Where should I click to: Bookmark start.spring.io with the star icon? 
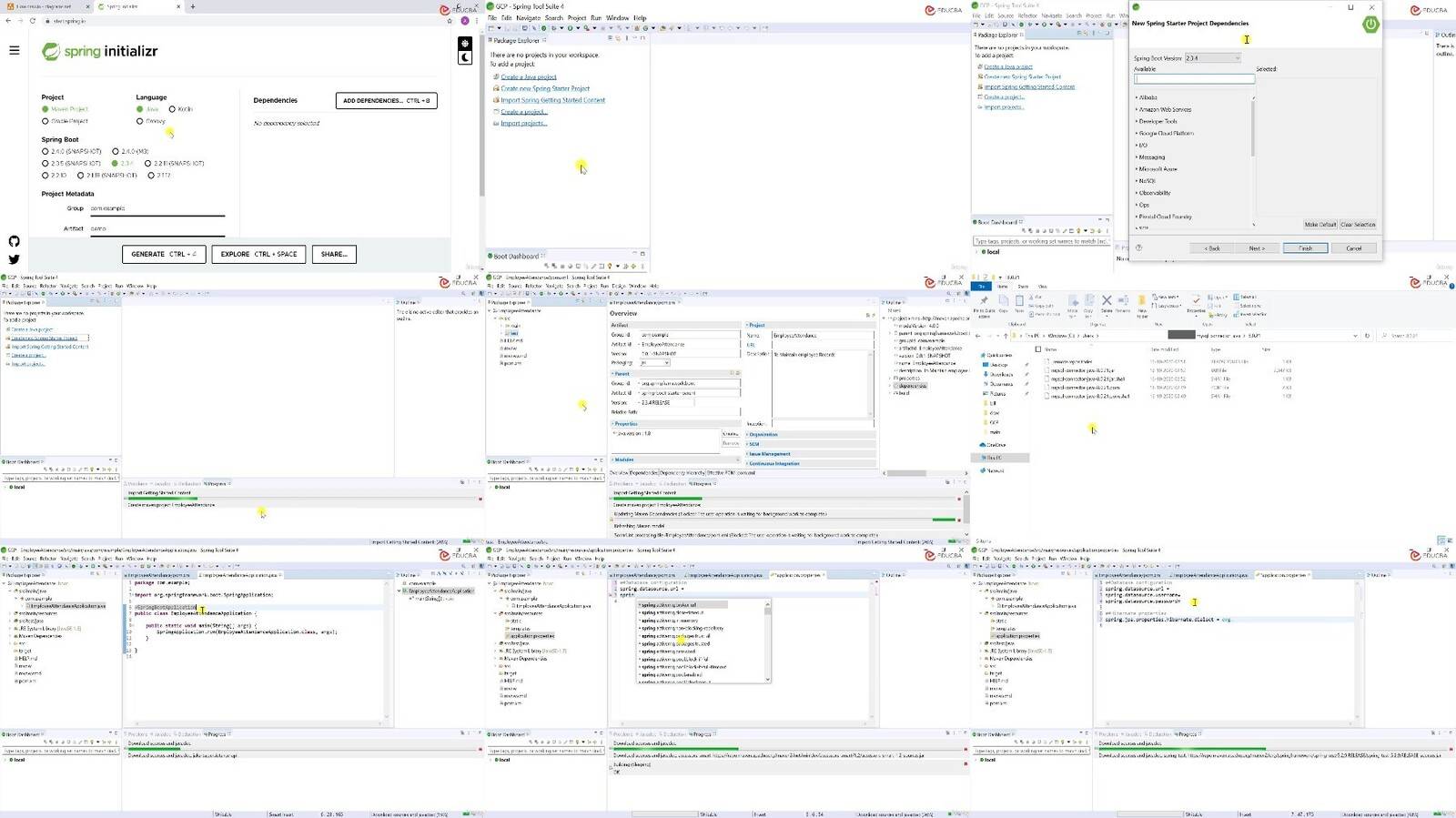click(449, 21)
